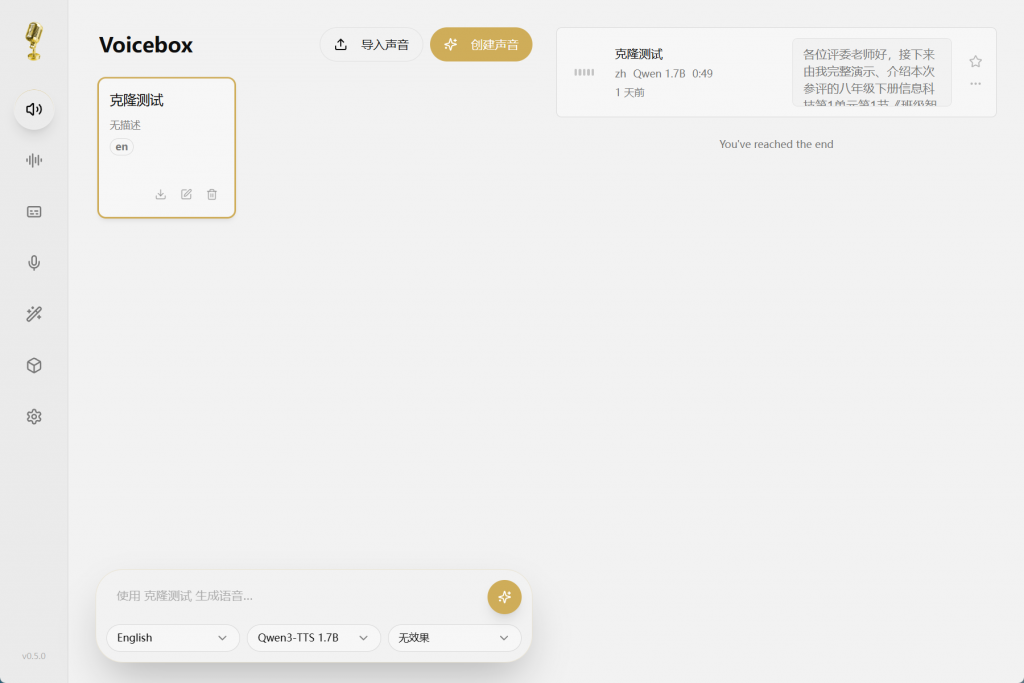Focus the 使用 克隆测试 生成语音 text input
This screenshot has height=683, width=1024.
[x=297, y=596]
